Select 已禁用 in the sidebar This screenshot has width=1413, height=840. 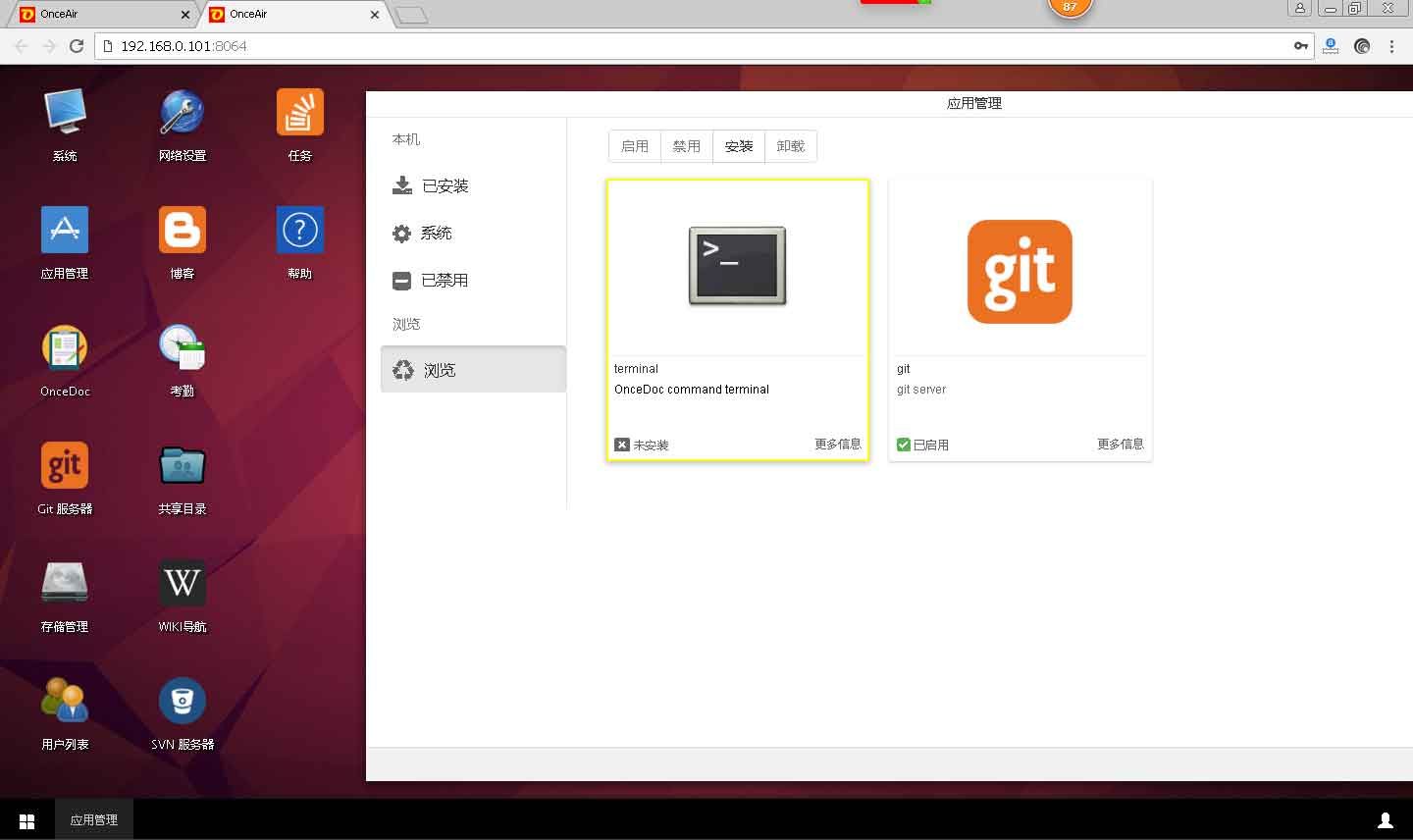[445, 280]
